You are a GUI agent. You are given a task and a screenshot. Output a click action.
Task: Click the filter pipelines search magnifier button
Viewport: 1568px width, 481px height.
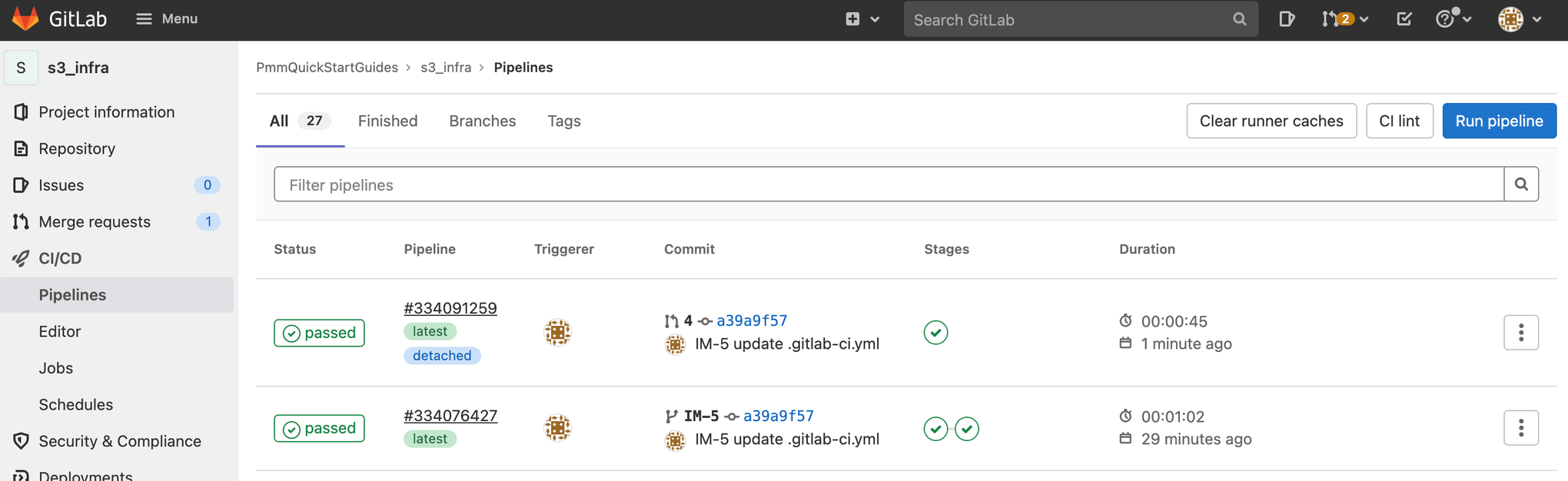pos(1520,184)
